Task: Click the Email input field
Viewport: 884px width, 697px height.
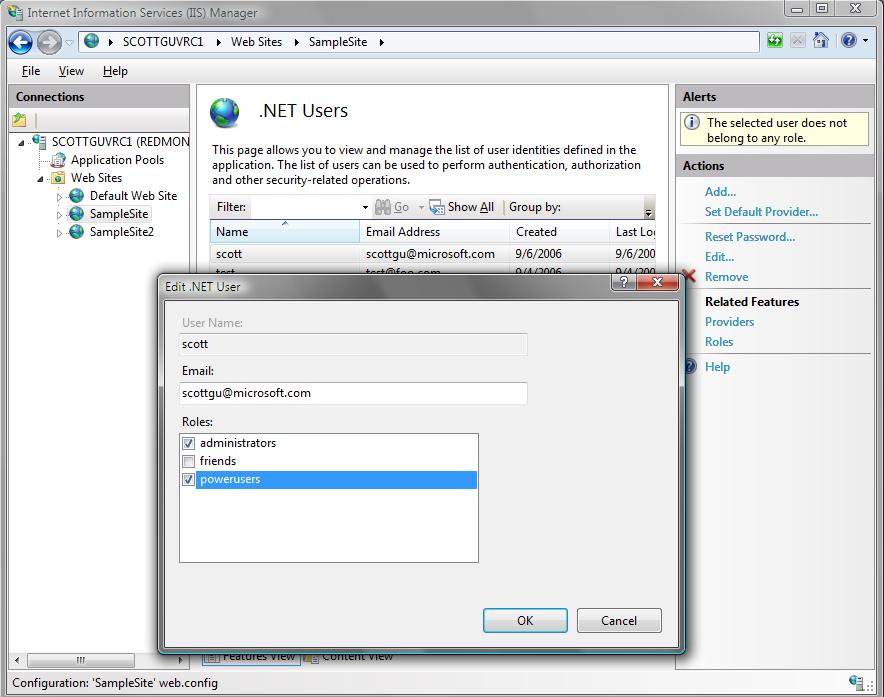Action: [x=353, y=393]
